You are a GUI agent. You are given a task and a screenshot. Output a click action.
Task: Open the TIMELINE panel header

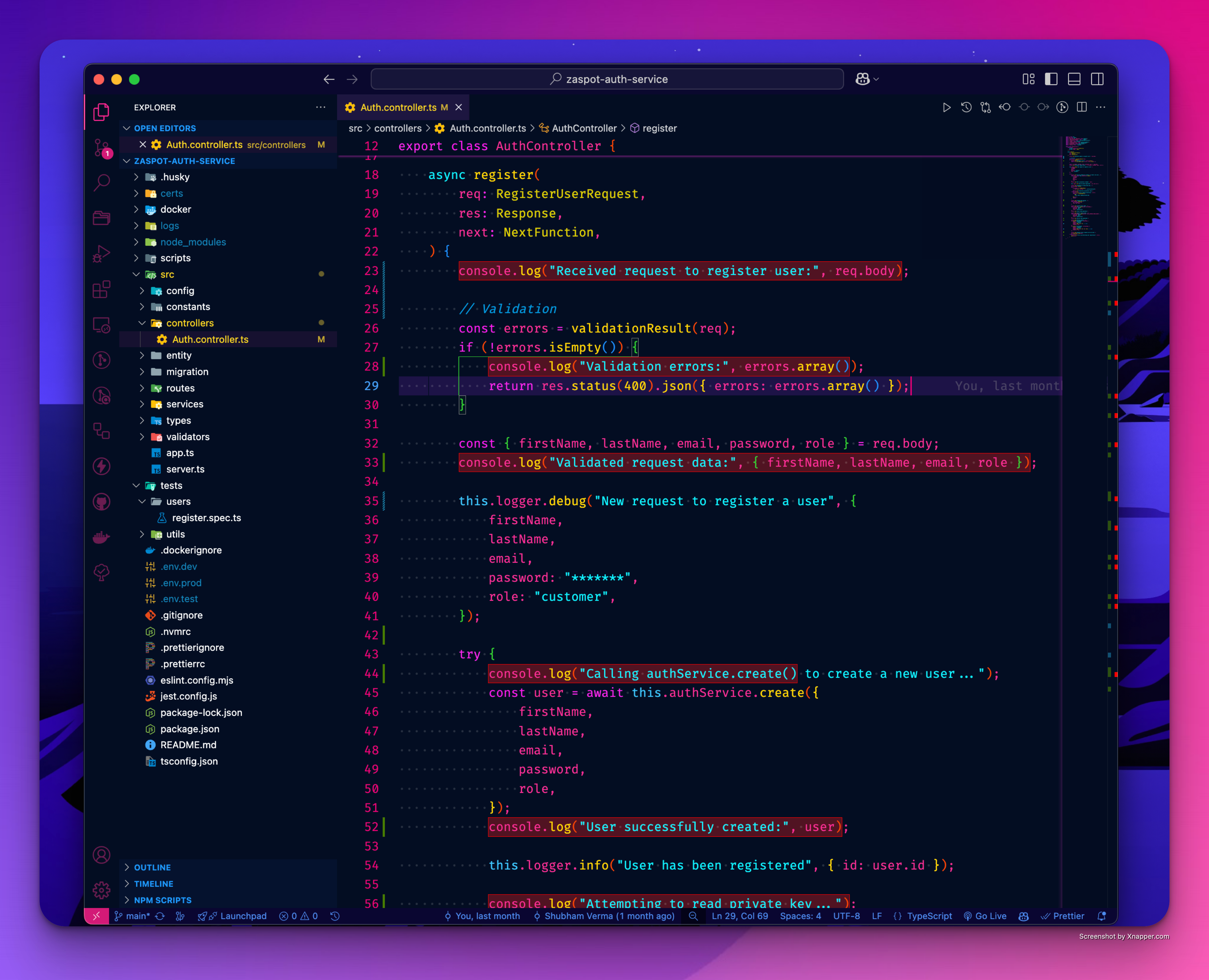(153, 883)
